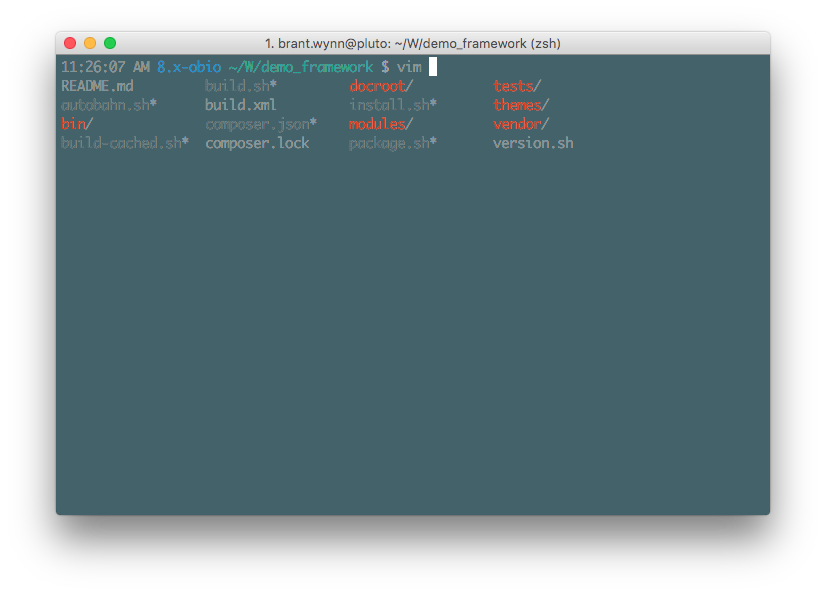Screen dimensions: 826x595
Task: Click the branch name 8.x-obio
Action: [189, 67]
